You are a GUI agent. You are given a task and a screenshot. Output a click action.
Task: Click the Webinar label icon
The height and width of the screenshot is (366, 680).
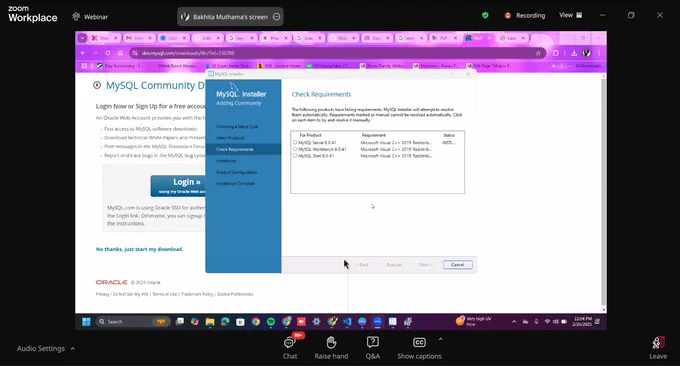click(76, 16)
